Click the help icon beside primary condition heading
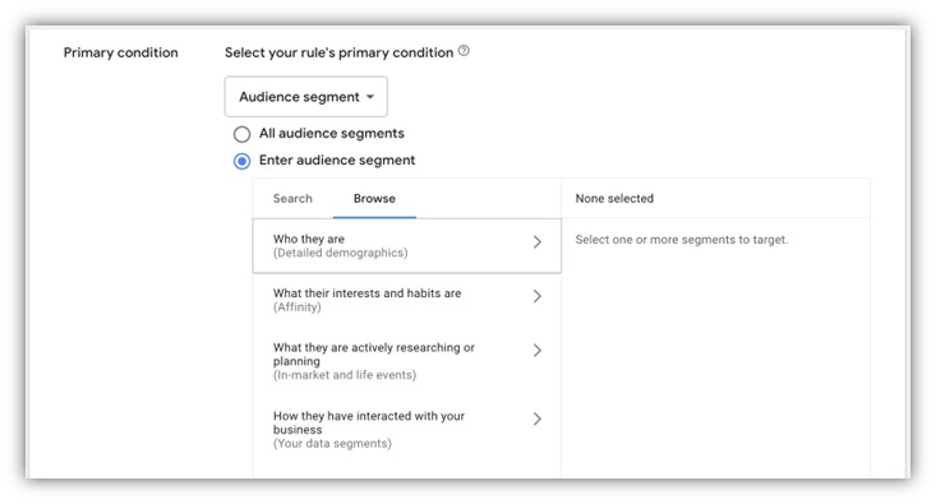 click(x=464, y=51)
